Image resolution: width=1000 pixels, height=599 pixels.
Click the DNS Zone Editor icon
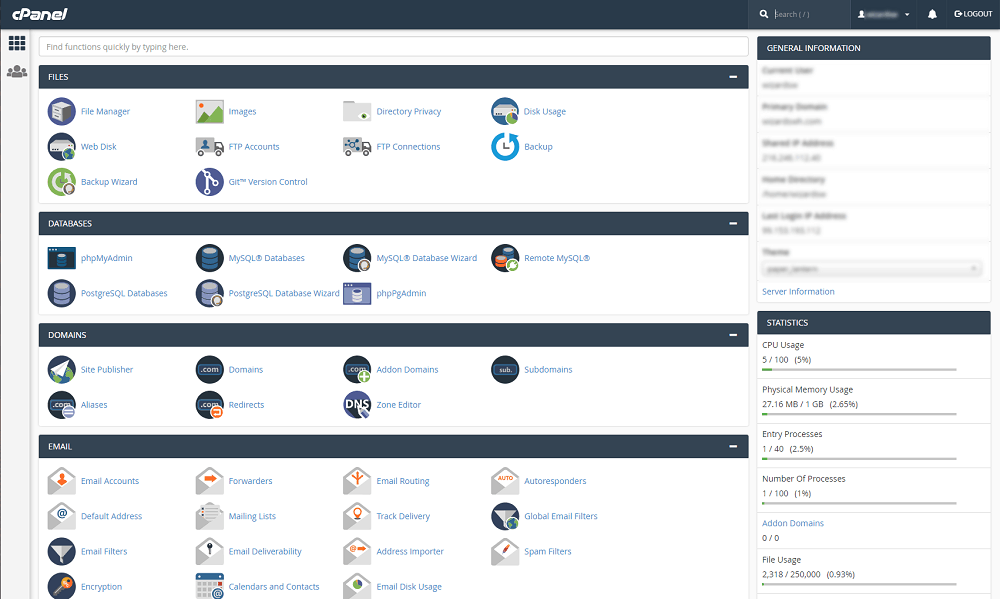(357, 405)
